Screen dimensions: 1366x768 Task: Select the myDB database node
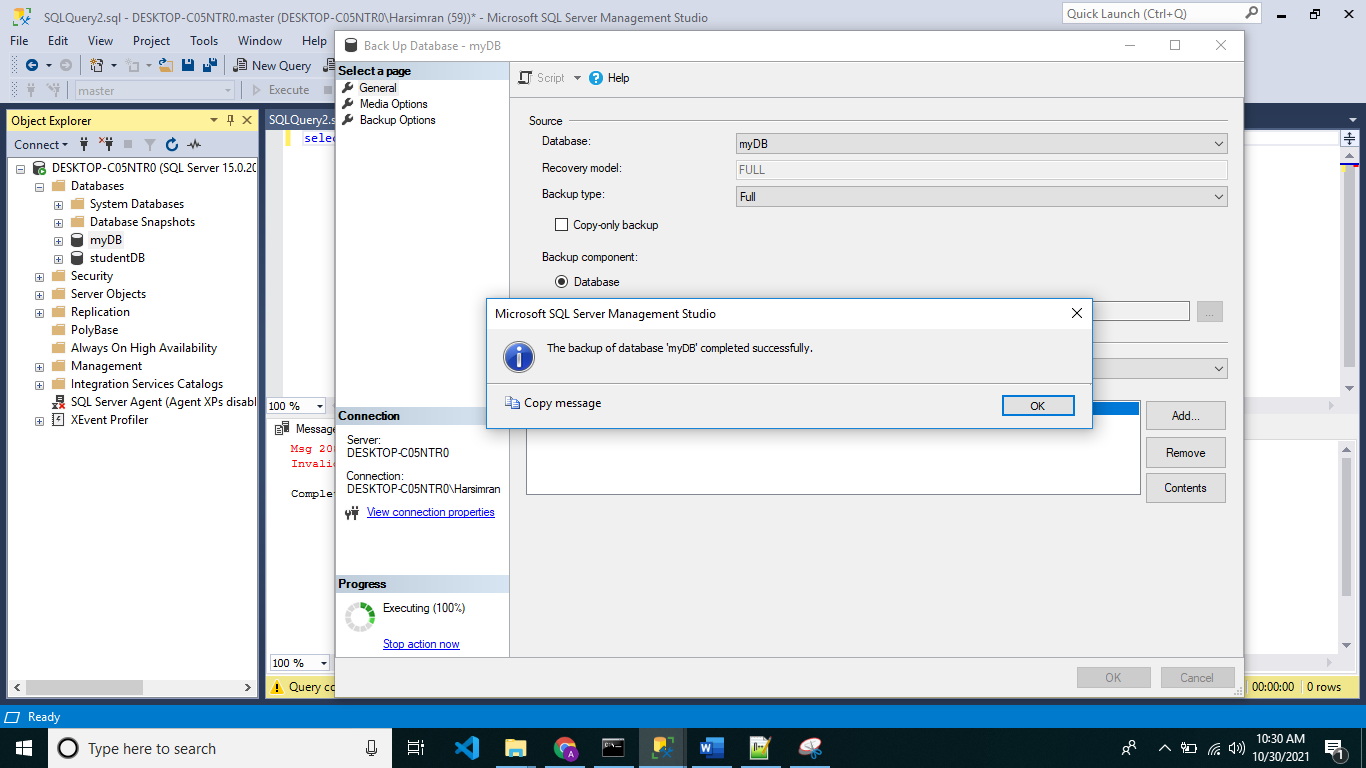(x=105, y=240)
